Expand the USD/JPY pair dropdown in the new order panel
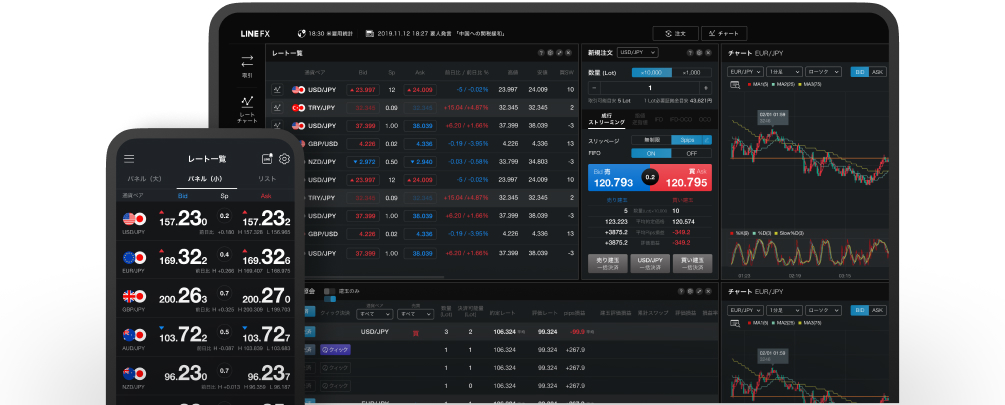 tap(637, 51)
